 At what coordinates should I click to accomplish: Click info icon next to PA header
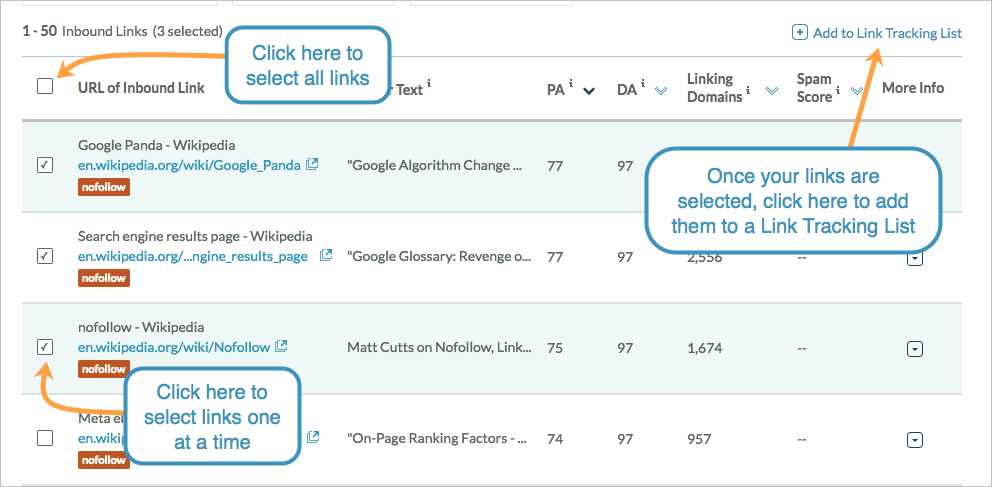click(571, 83)
